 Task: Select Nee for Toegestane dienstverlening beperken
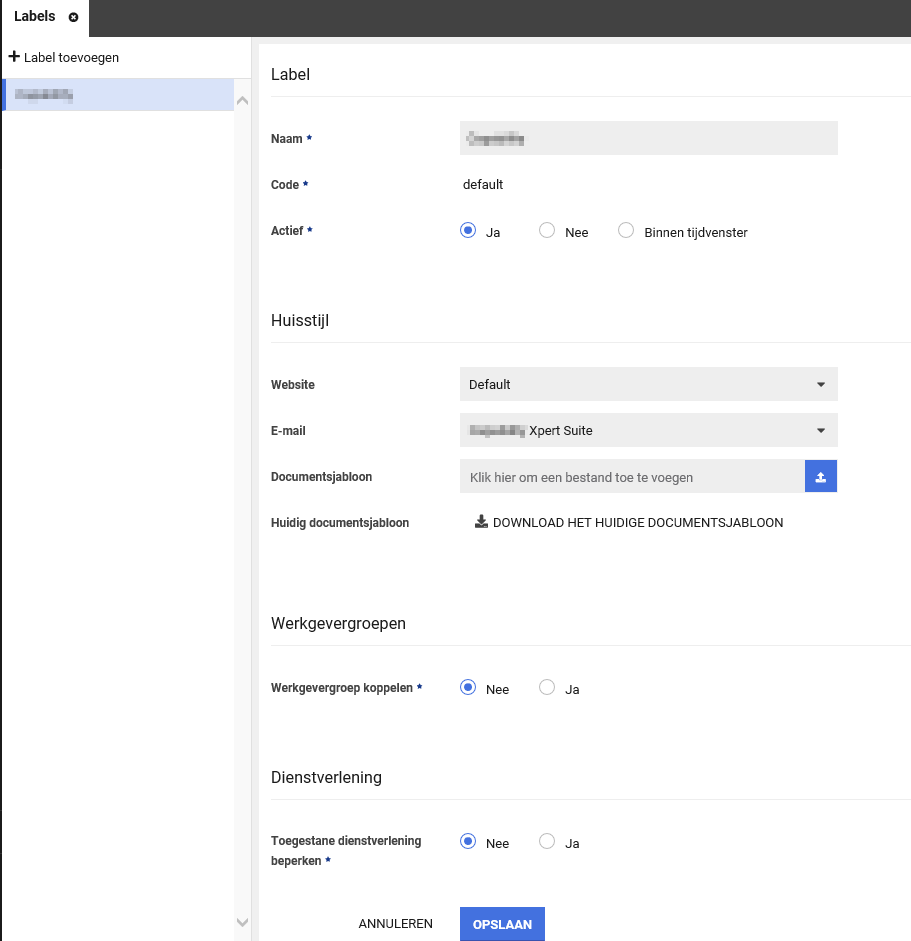coord(467,842)
